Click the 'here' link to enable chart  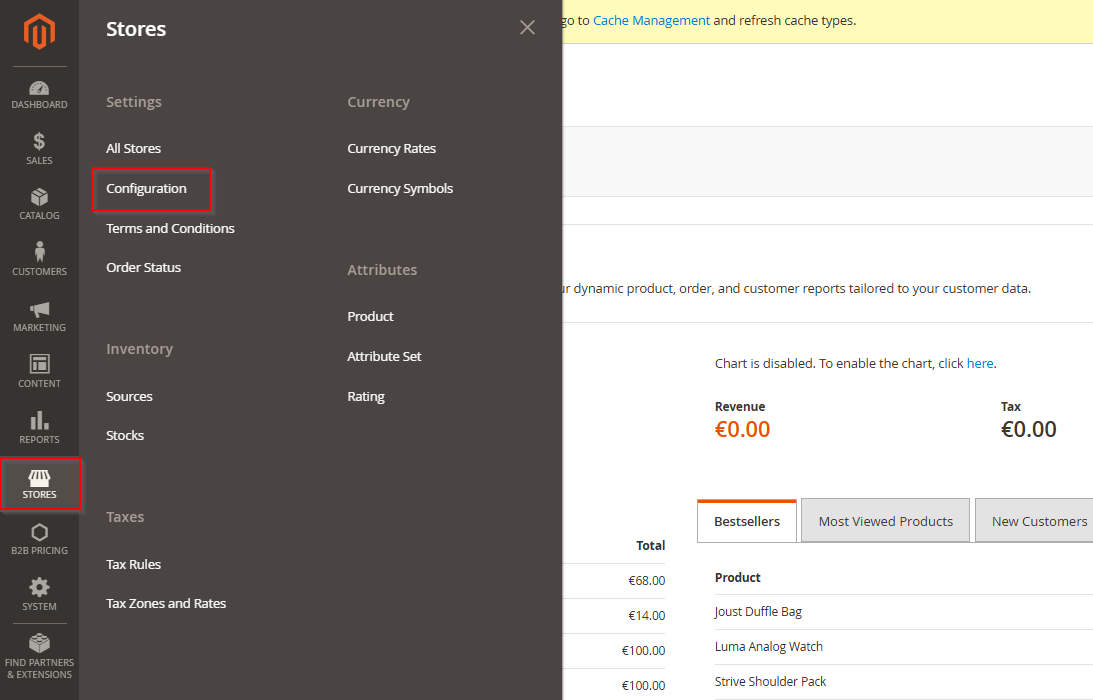pyautogui.click(x=979, y=363)
